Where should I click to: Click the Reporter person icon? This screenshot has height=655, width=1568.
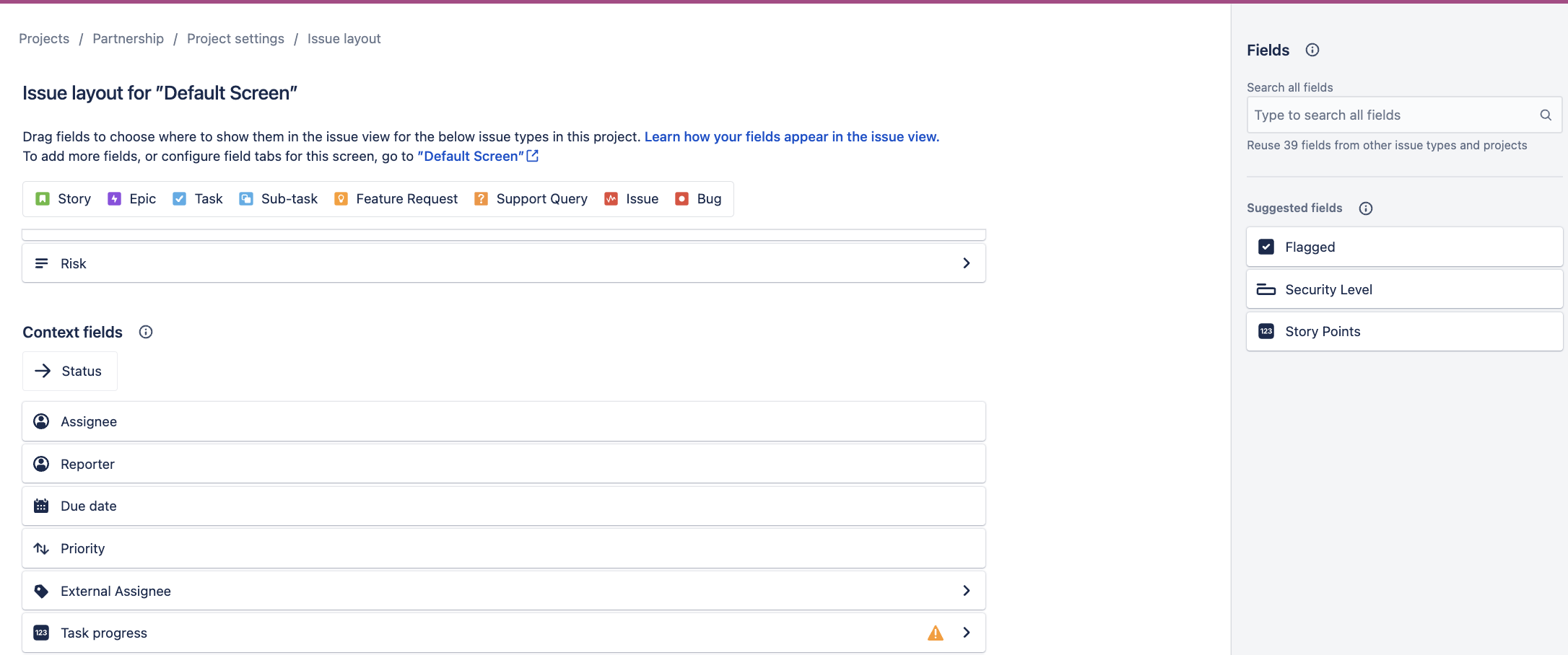point(41,464)
